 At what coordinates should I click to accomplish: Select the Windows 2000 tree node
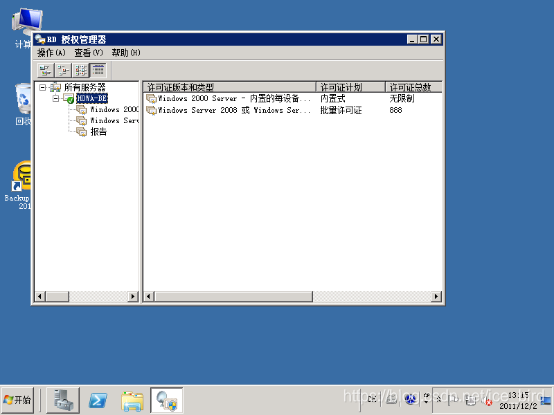[x=114, y=109]
